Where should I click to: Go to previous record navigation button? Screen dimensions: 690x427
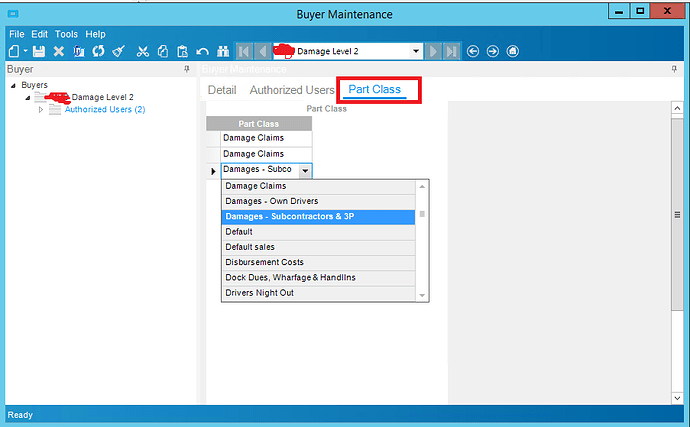click(263, 52)
